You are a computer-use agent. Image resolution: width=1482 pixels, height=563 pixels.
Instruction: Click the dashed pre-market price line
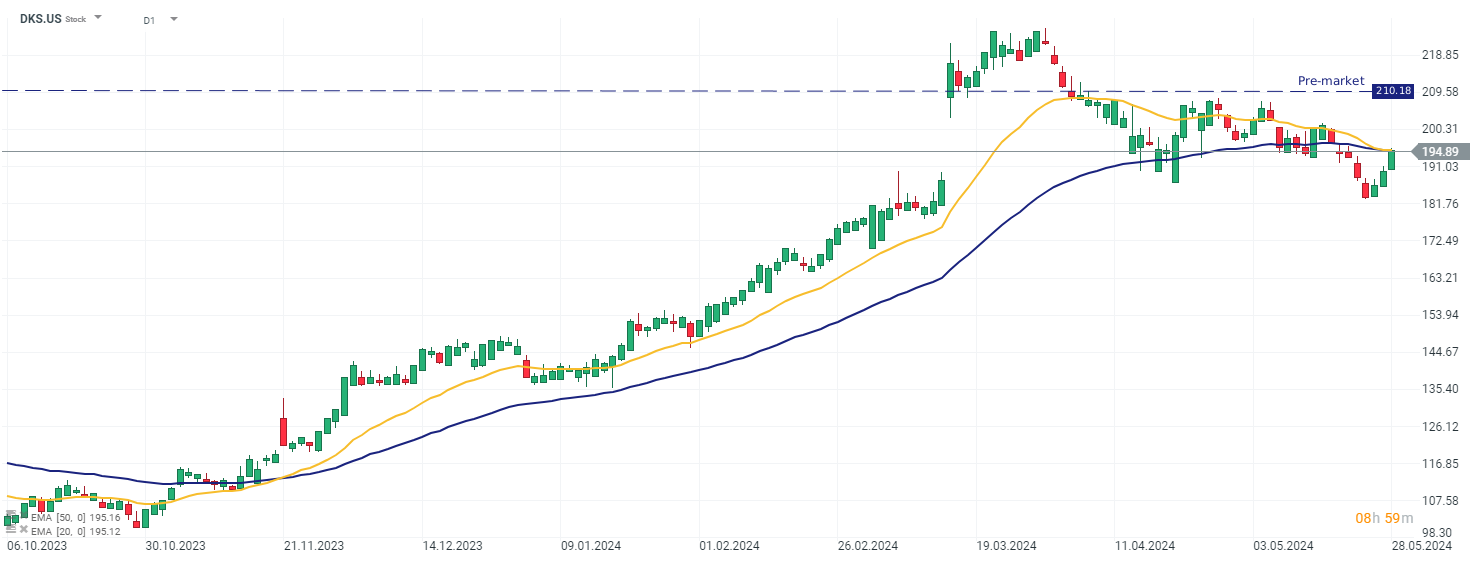pos(500,91)
